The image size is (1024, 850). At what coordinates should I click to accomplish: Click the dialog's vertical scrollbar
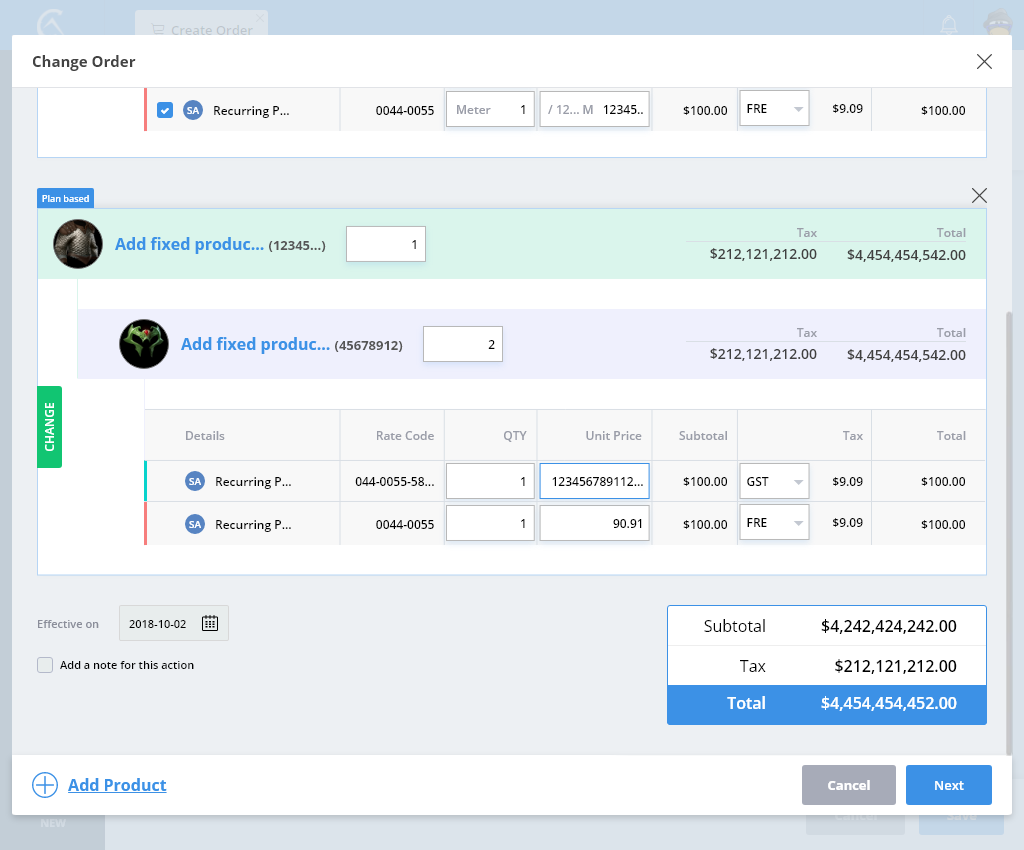1008,530
